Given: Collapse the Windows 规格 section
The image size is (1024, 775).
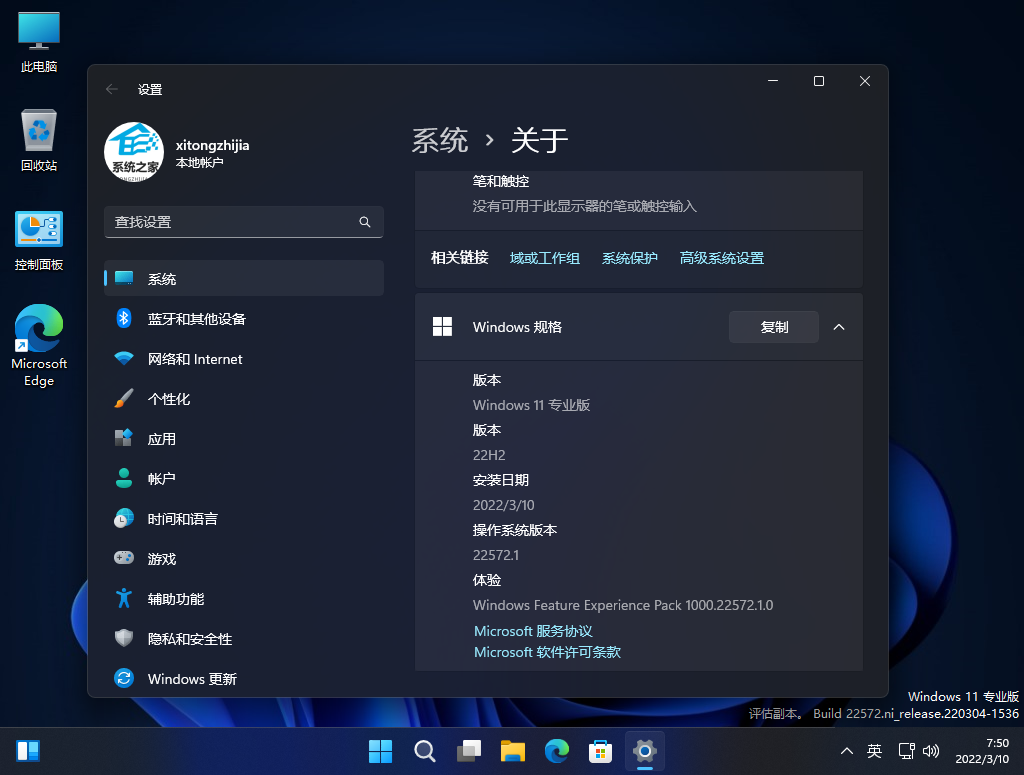Looking at the screenshot, I should 839,327.
